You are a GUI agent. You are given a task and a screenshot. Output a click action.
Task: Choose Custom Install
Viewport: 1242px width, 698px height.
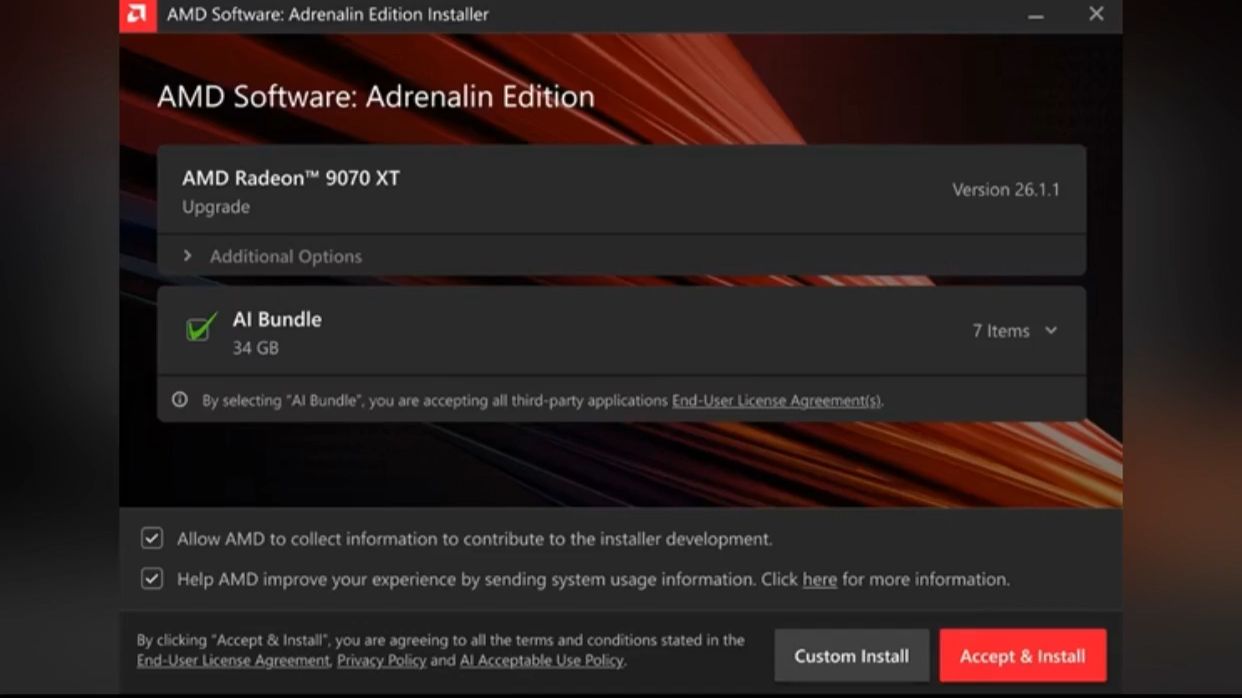click(x=852, y=656)
